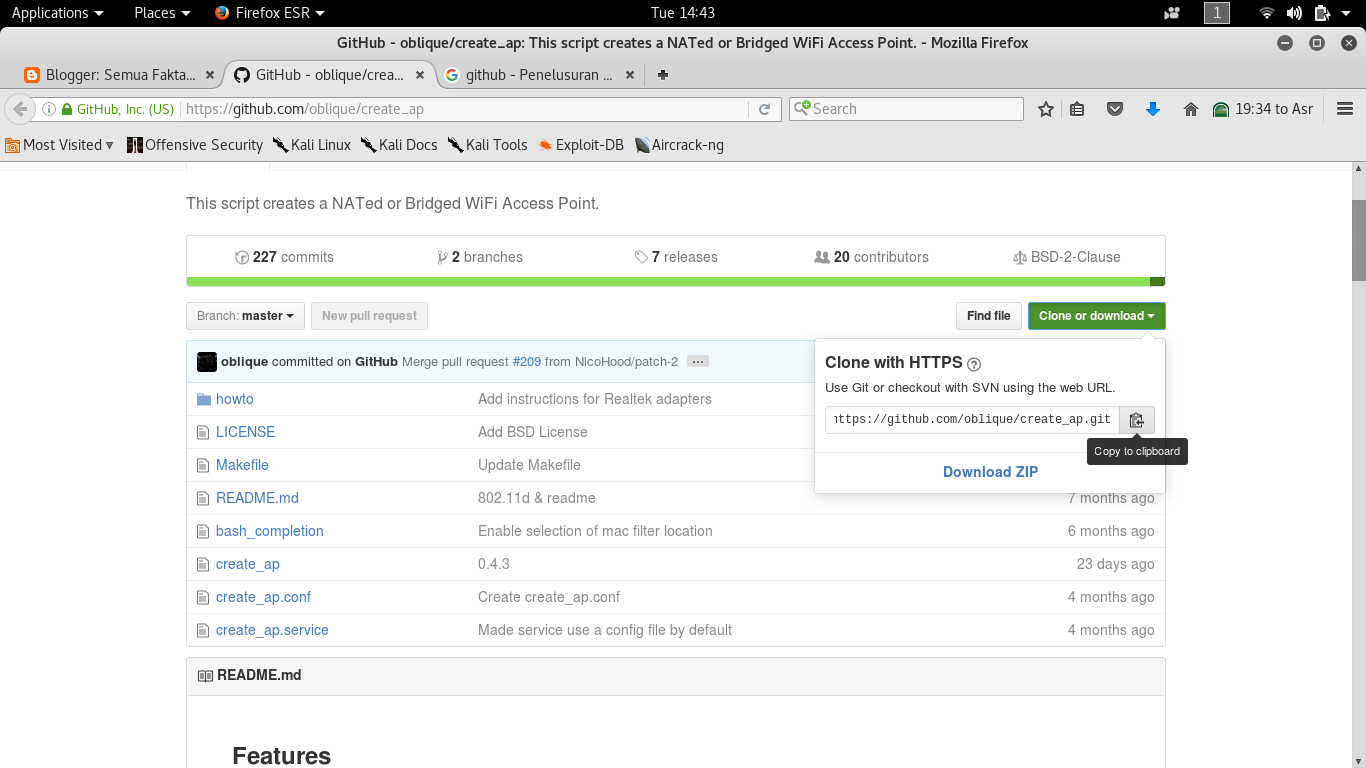Open the Places menu

[x=162, y=13]
